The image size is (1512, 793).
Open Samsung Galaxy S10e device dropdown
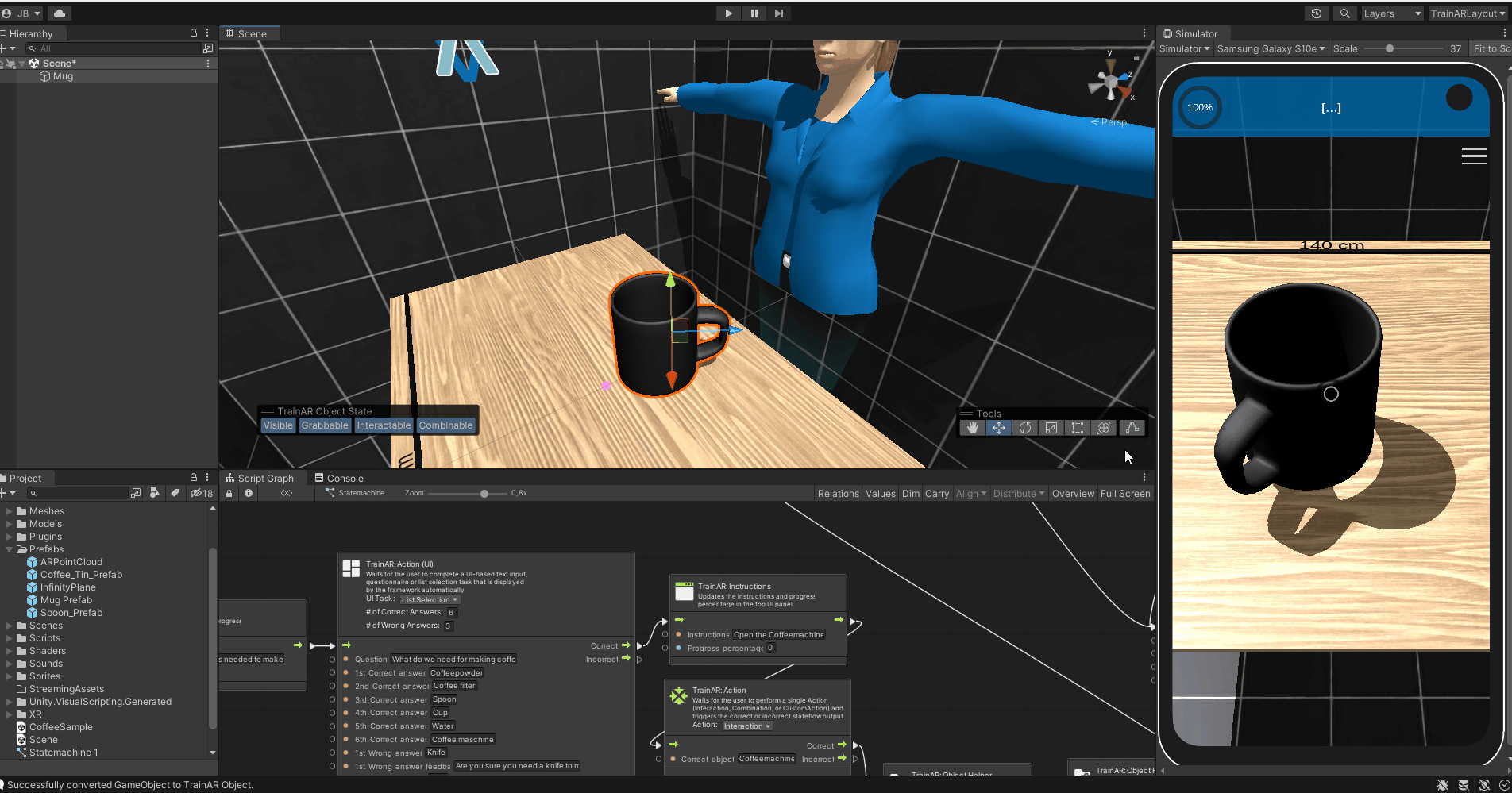click(1271, 48)
